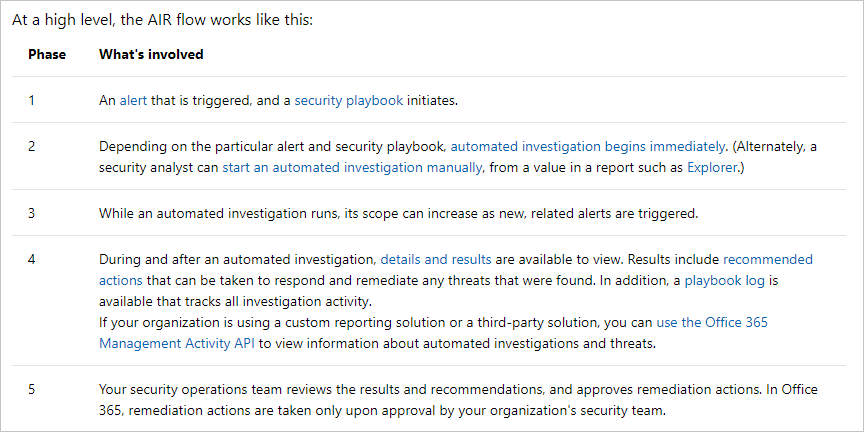
Task: Open the recommended actions link
Action: [x=456, y=269]
